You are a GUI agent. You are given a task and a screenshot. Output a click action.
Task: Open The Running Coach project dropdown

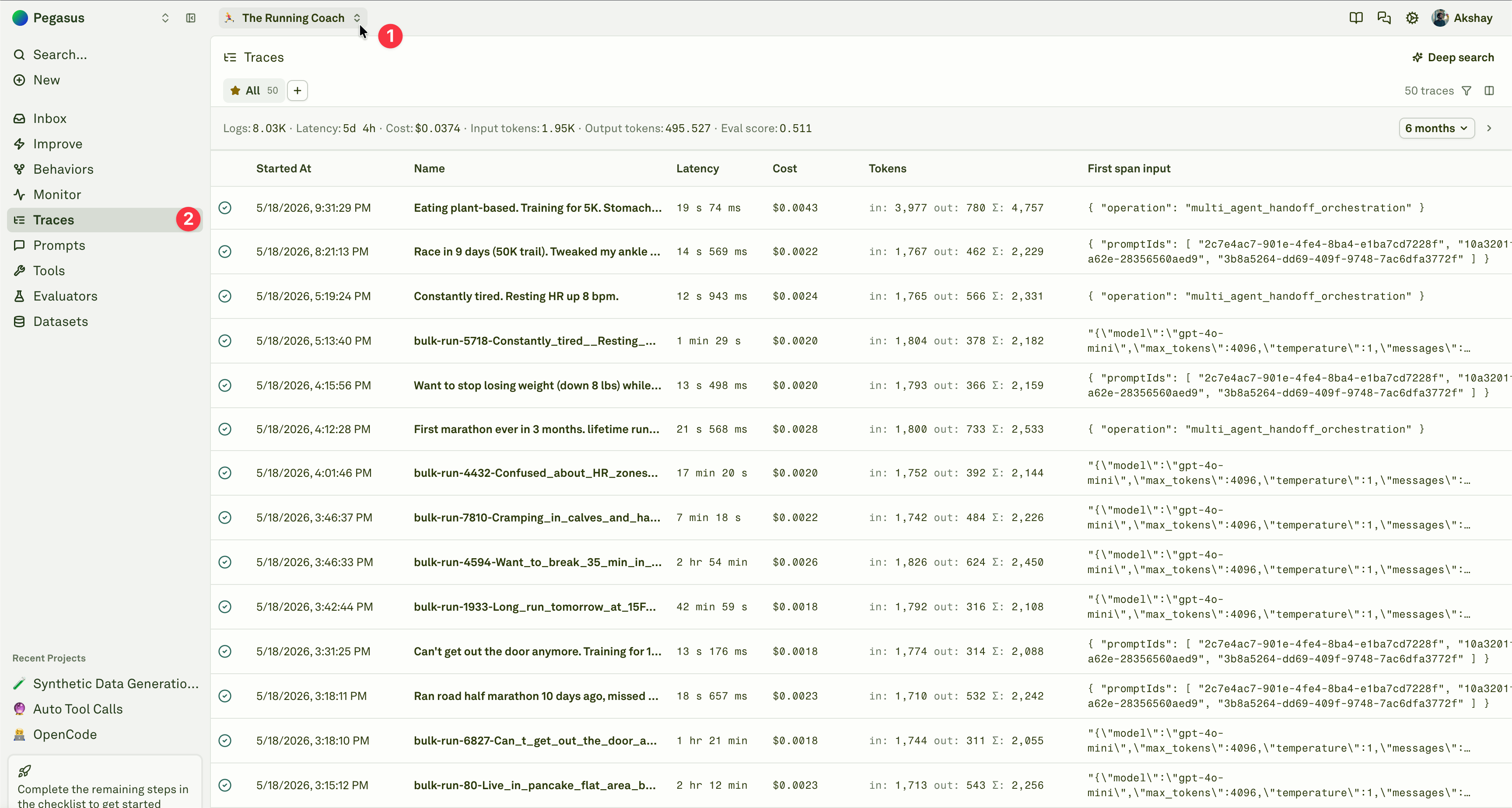coord(293,18)
